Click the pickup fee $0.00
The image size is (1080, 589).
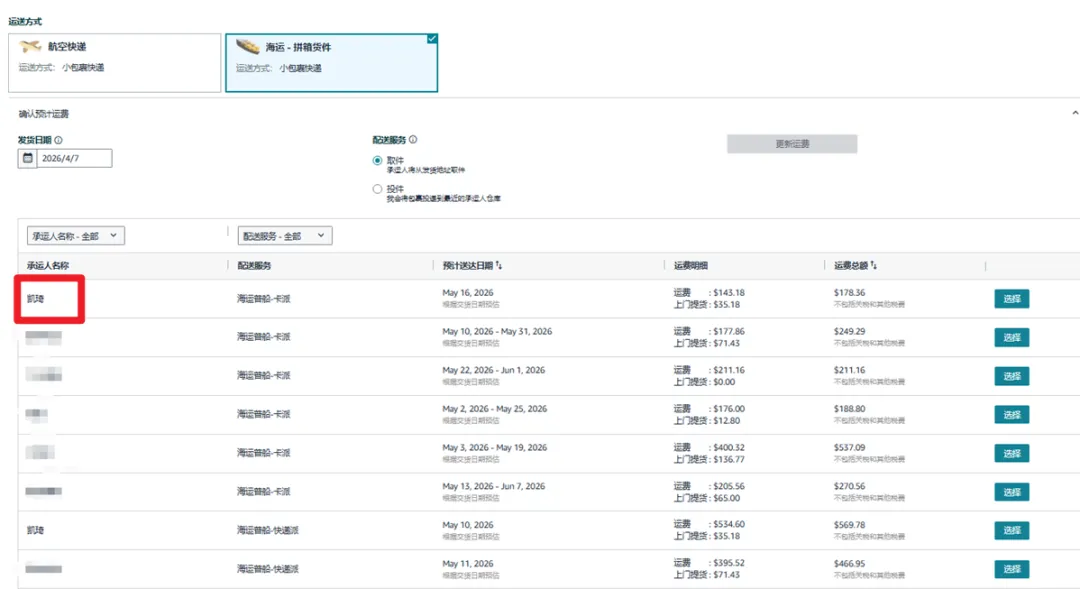click(724, 382)
